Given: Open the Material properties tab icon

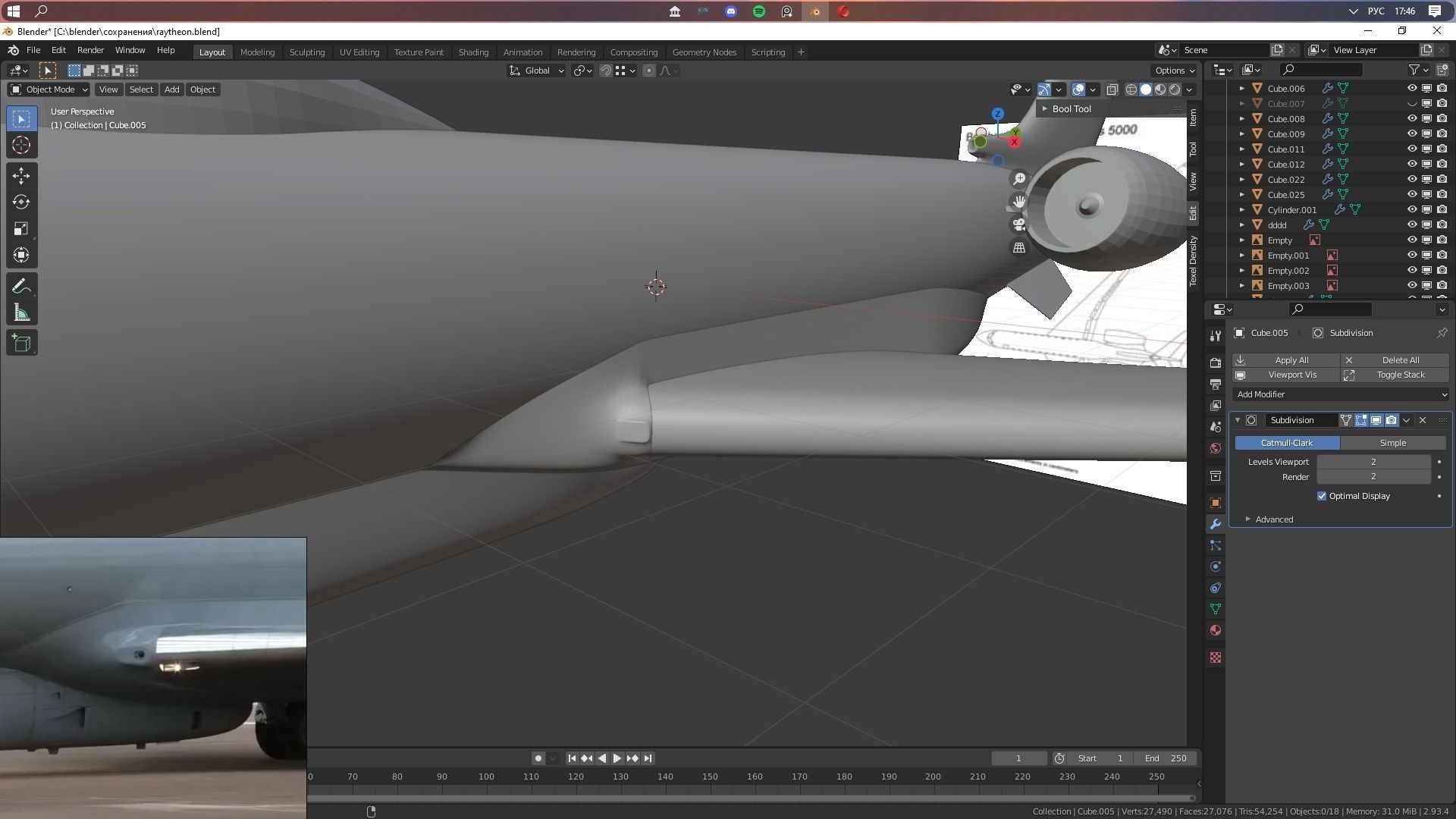Looking at the screenshot, I should [1216, 630].
